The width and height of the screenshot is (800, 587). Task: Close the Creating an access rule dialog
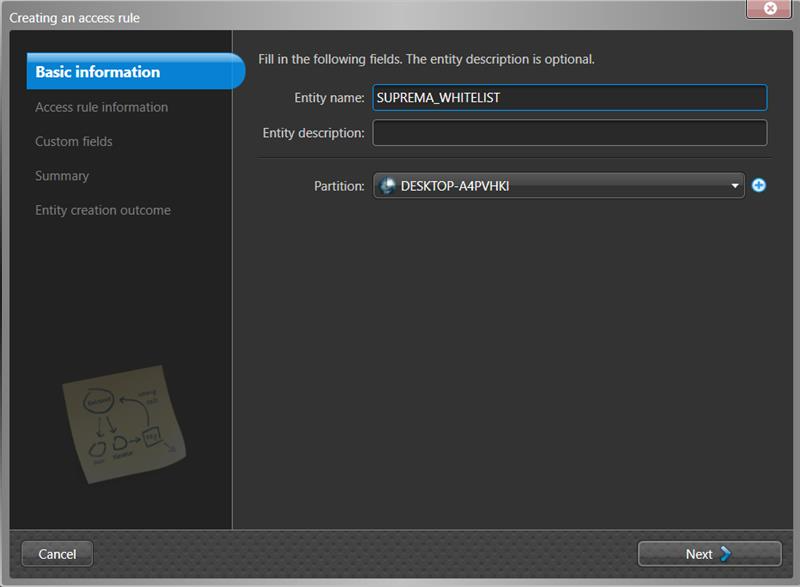click(769, 9)
